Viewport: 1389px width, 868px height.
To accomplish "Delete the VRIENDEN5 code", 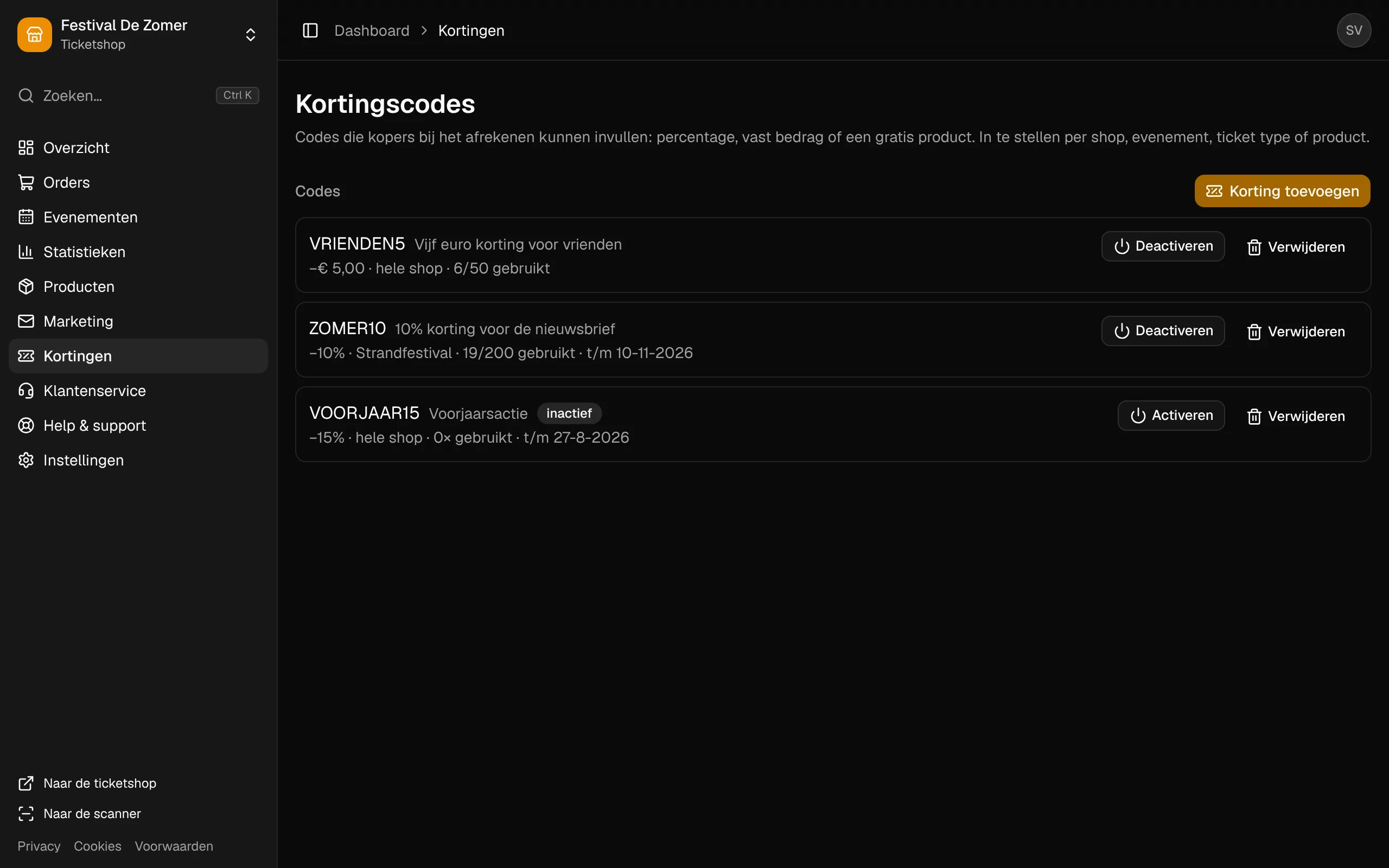I will pyautogui.click(x=1296, y=247).
